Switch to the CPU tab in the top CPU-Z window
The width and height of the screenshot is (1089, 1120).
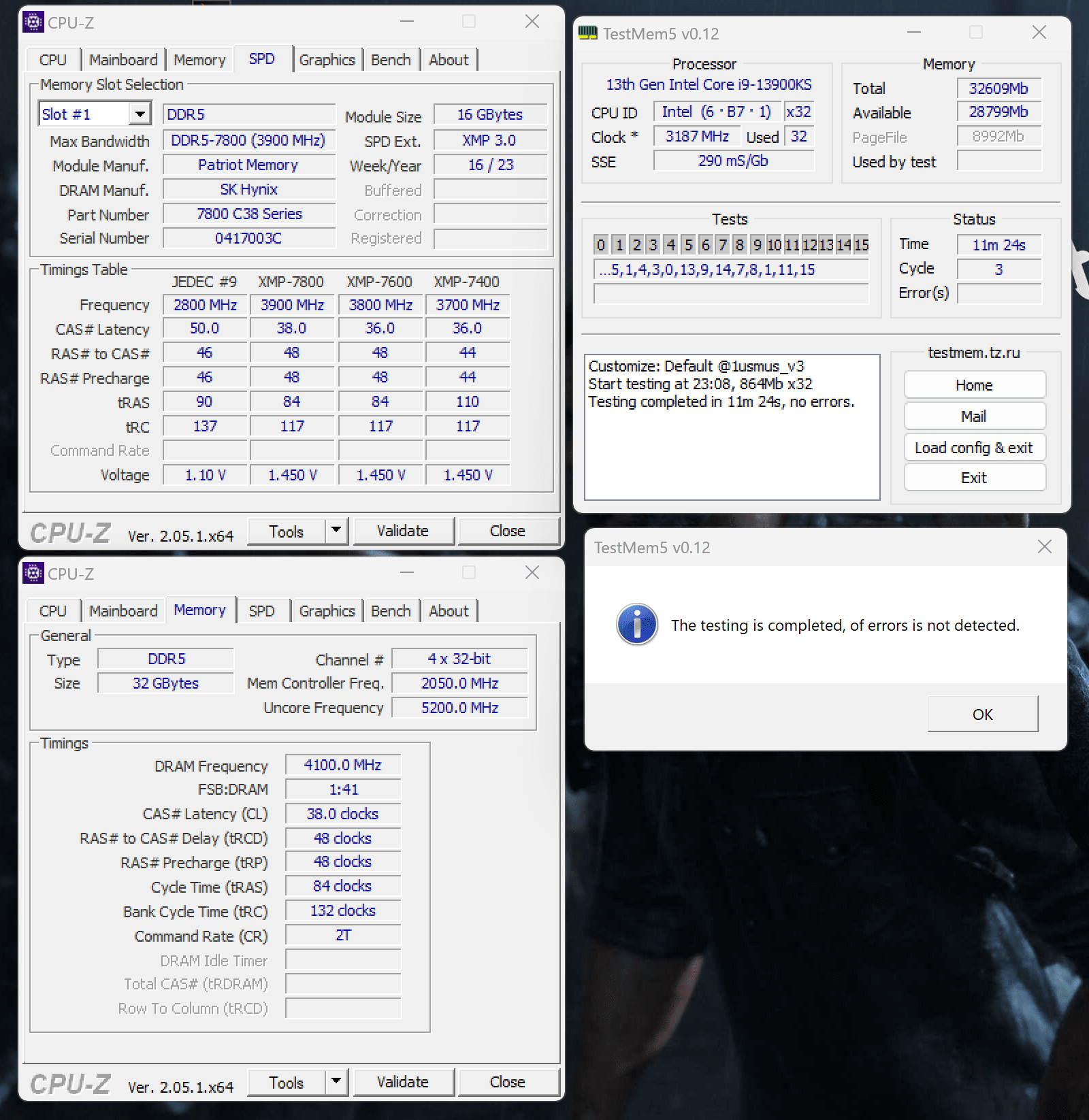(53, 60)
